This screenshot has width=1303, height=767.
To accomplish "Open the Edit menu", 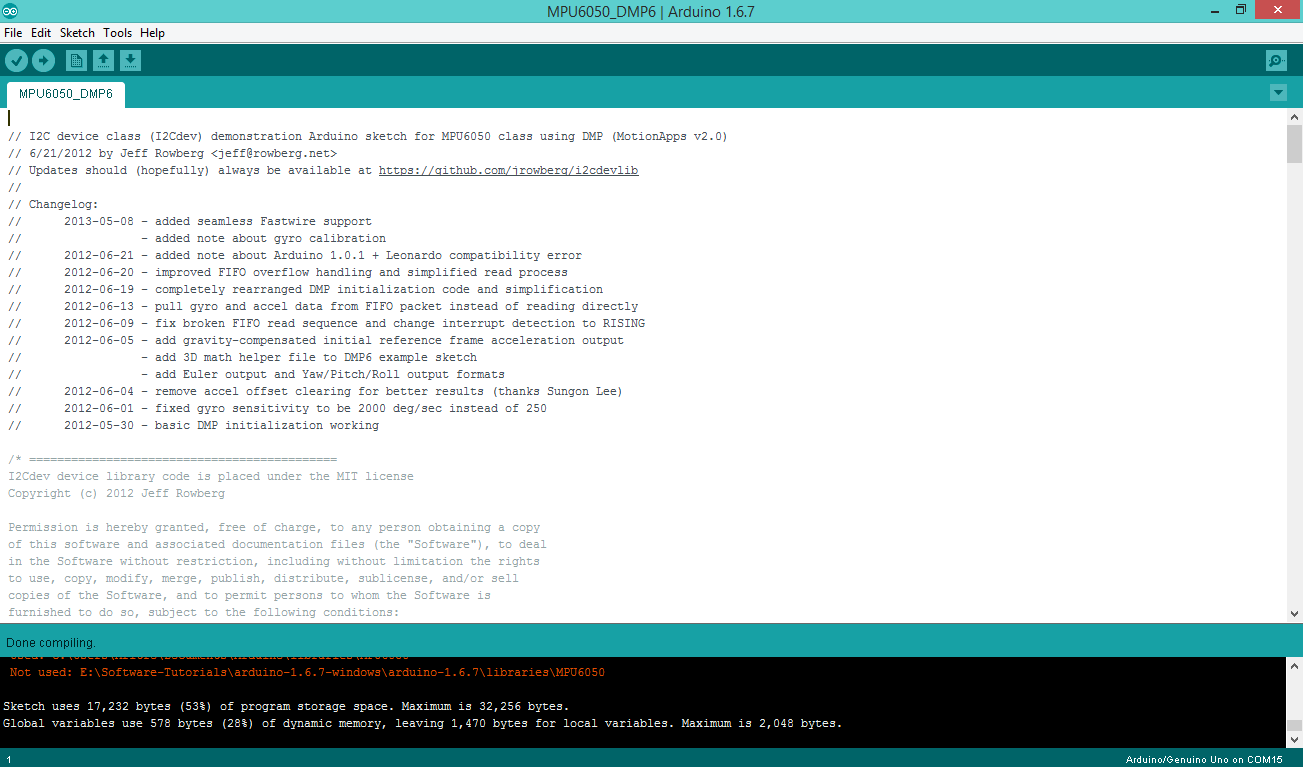I will (41, 33).
